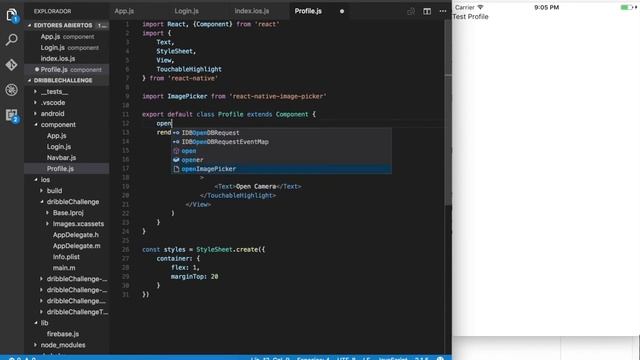Screen dimensions: 640x360
Task: Click the Wi-Fi icon in simulator status bar
Action: pyautogui.click(x=480, y=7)
